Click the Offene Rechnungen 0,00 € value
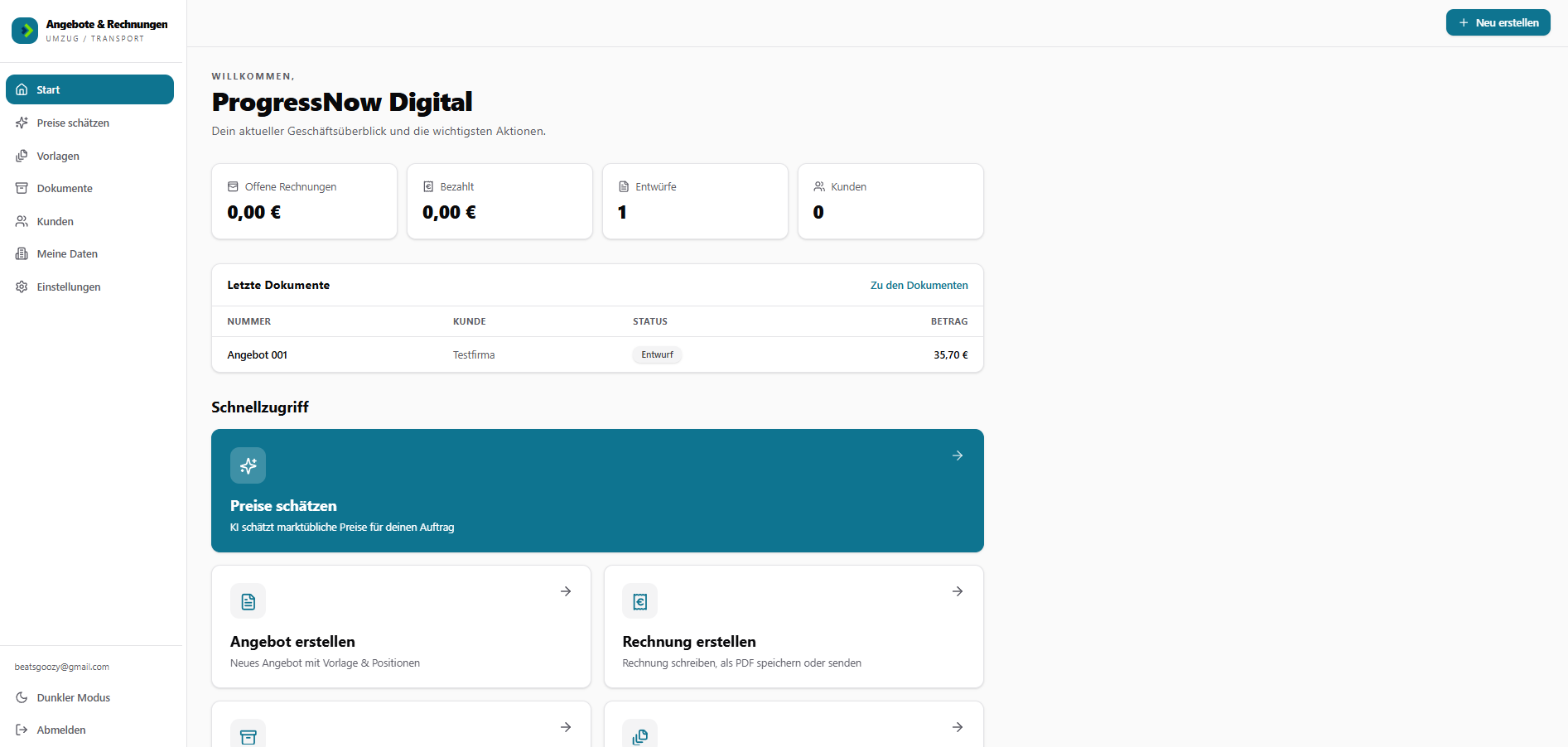 click(x=254, y=212)
